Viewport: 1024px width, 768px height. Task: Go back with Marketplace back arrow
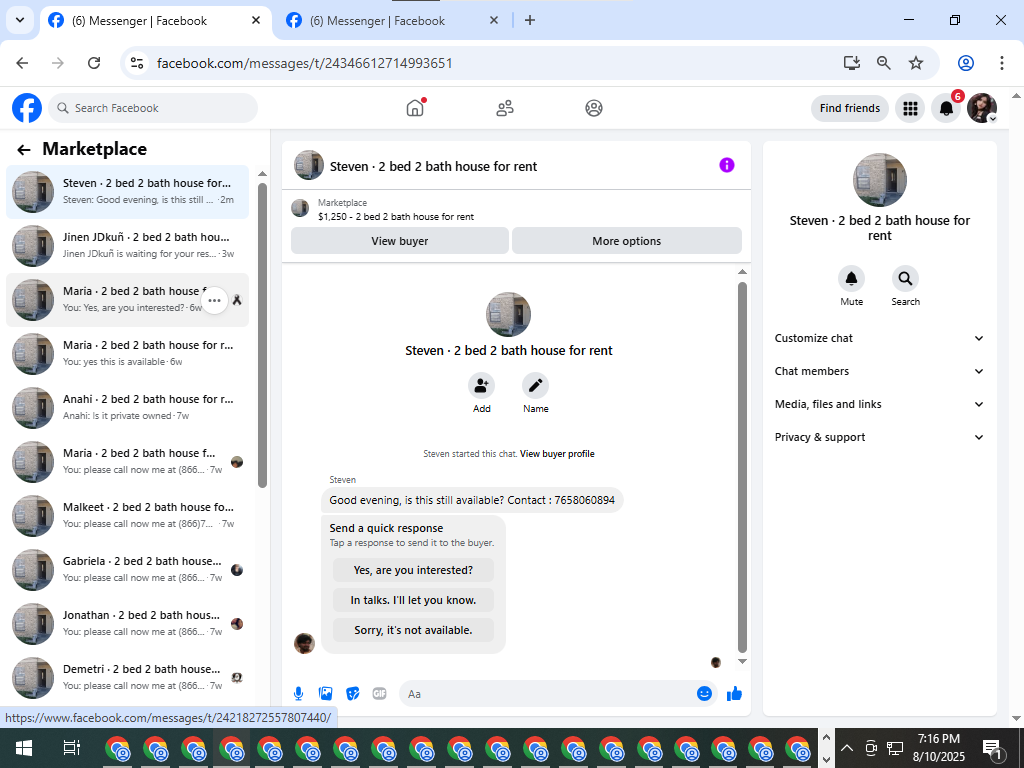point(24,150)
